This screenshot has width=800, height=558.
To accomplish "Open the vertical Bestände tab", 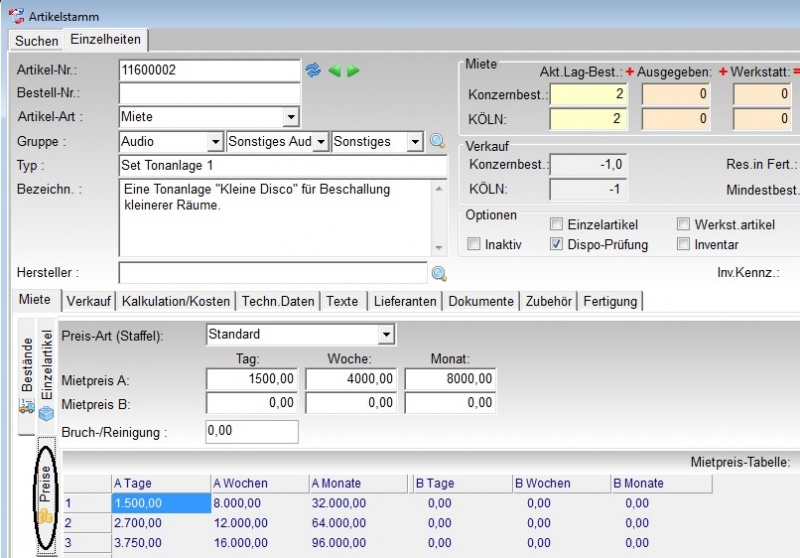I will [27, 376].
